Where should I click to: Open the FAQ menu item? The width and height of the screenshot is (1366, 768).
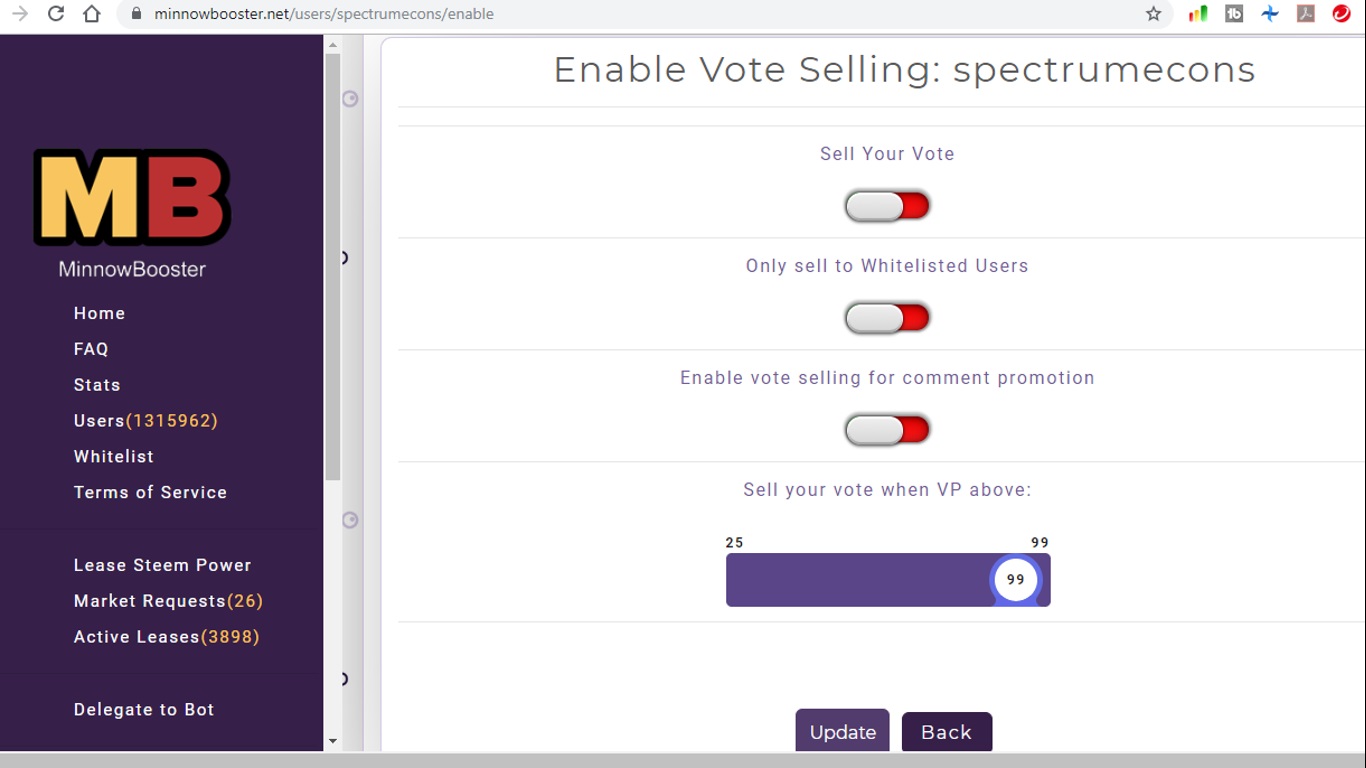coord(91,349)
